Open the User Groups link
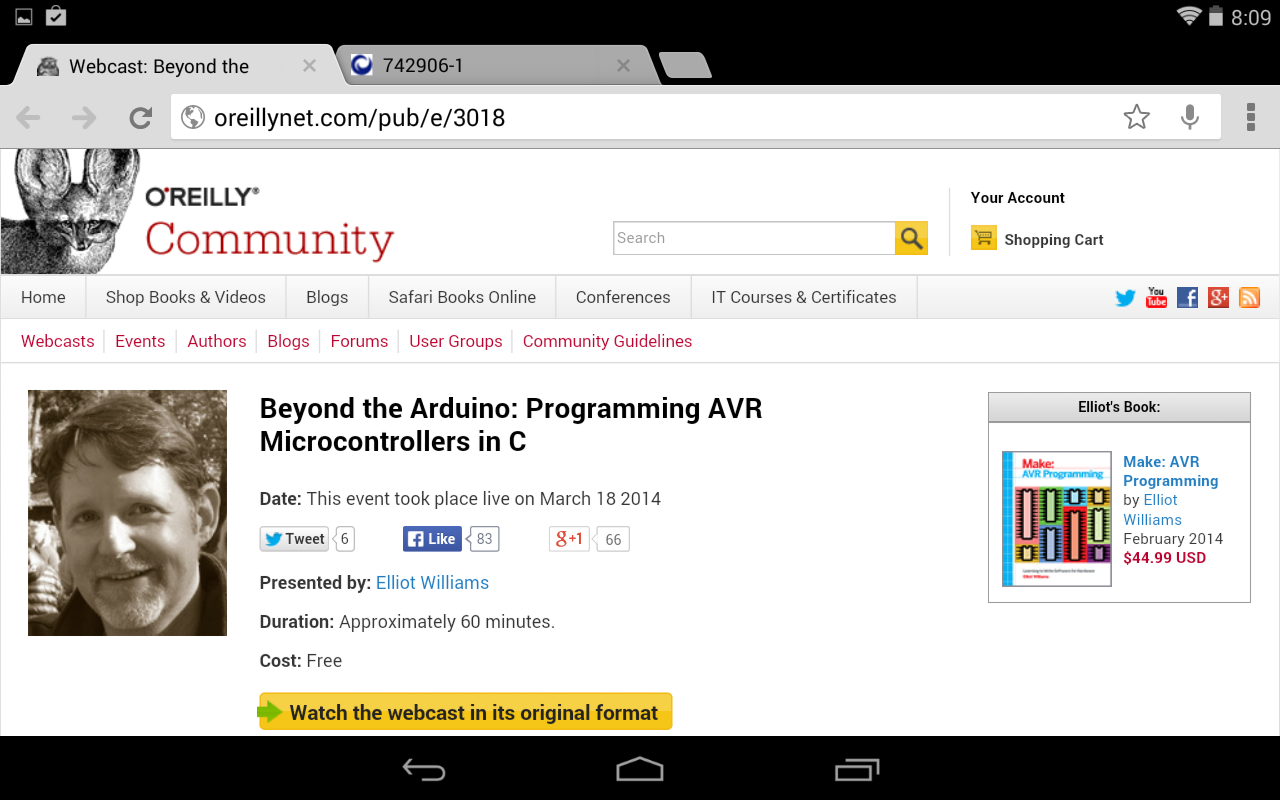The image size is (1280, 800). coord(455,341)
